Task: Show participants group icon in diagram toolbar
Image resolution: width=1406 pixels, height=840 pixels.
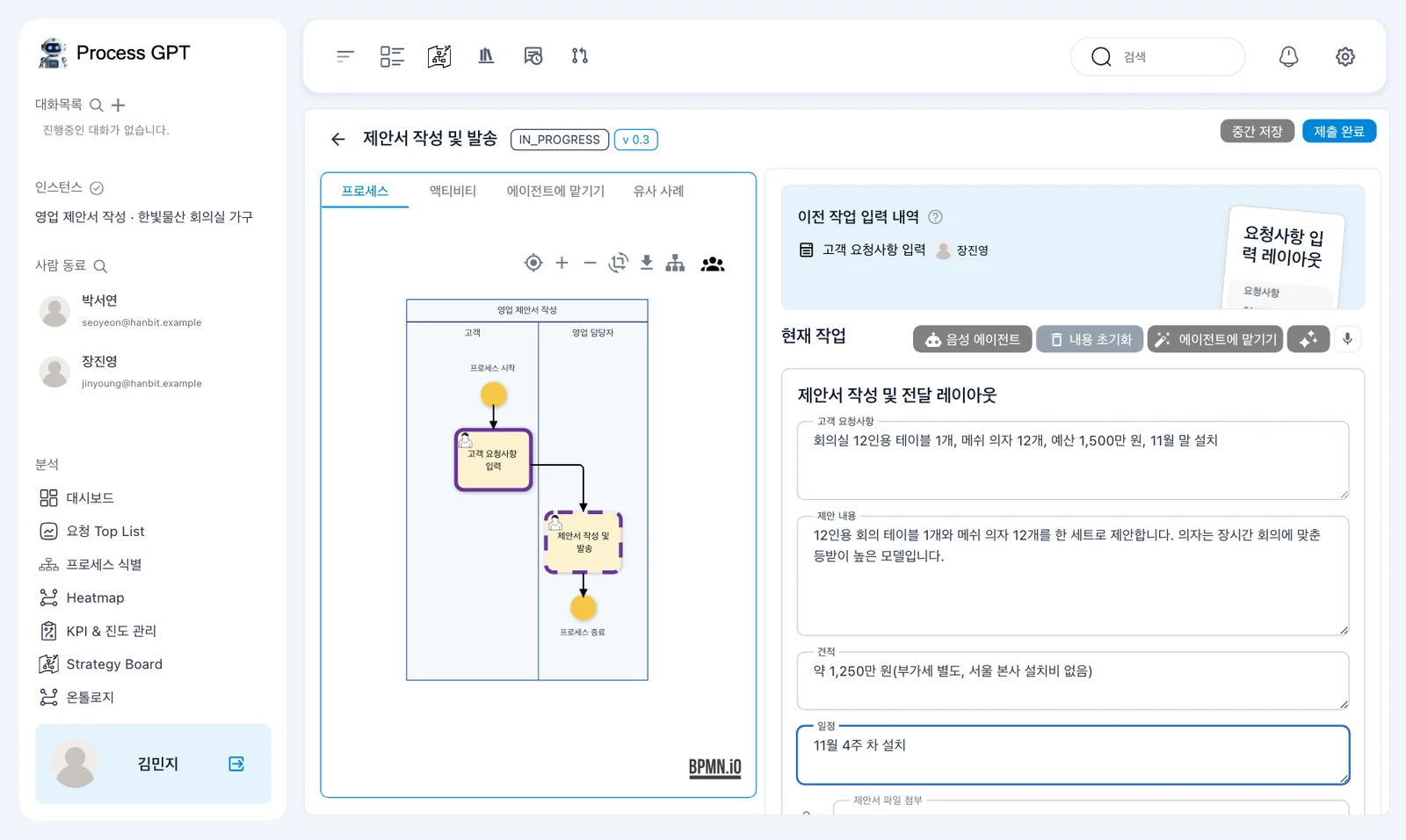Action: pos(713,264)
